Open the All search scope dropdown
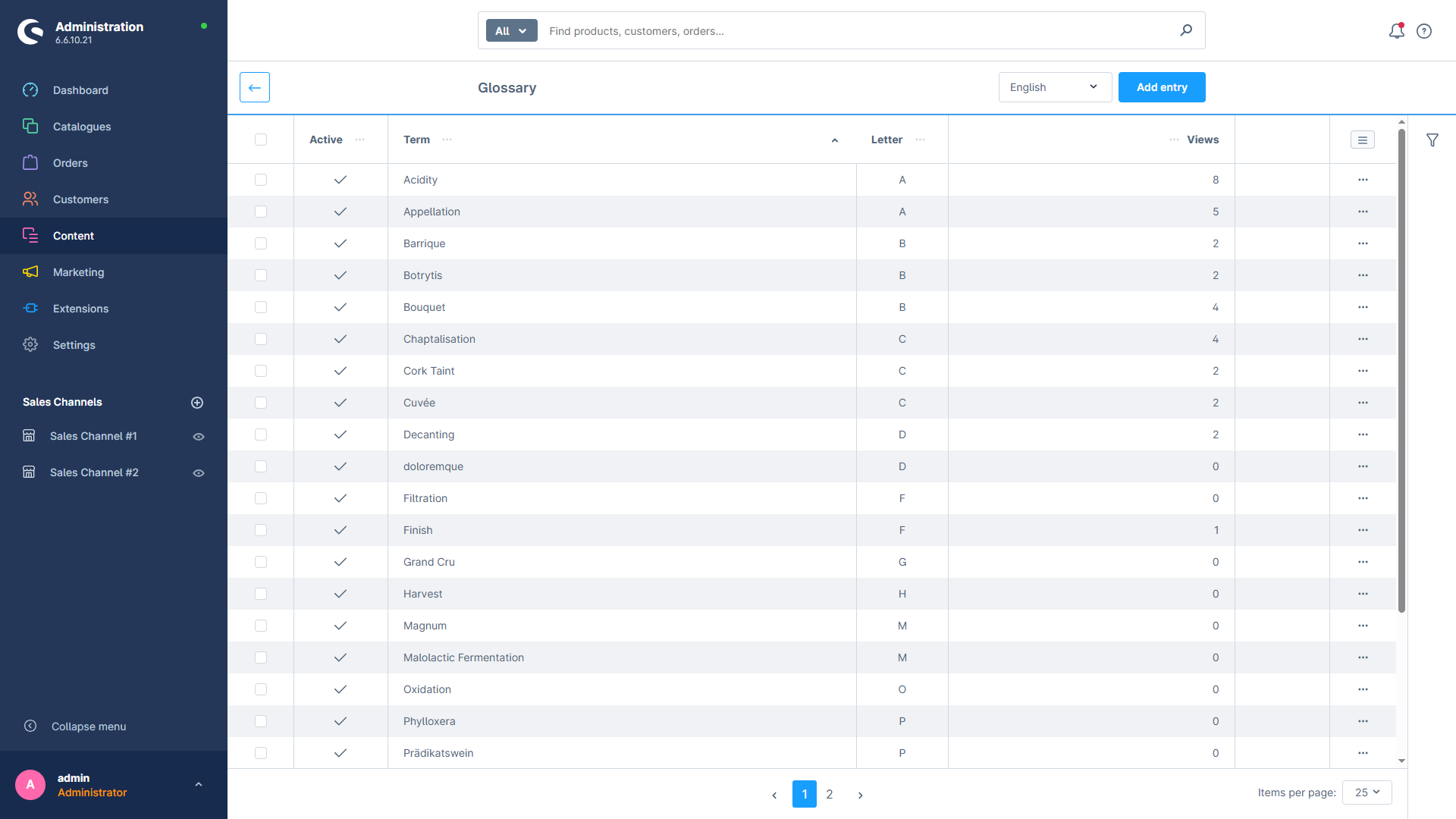This screenshot has width=1456, height=819. point(511,30)
